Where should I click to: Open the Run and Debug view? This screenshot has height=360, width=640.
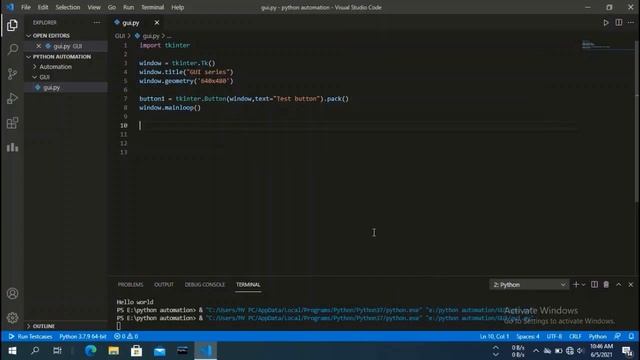click(x=12, y=98)
